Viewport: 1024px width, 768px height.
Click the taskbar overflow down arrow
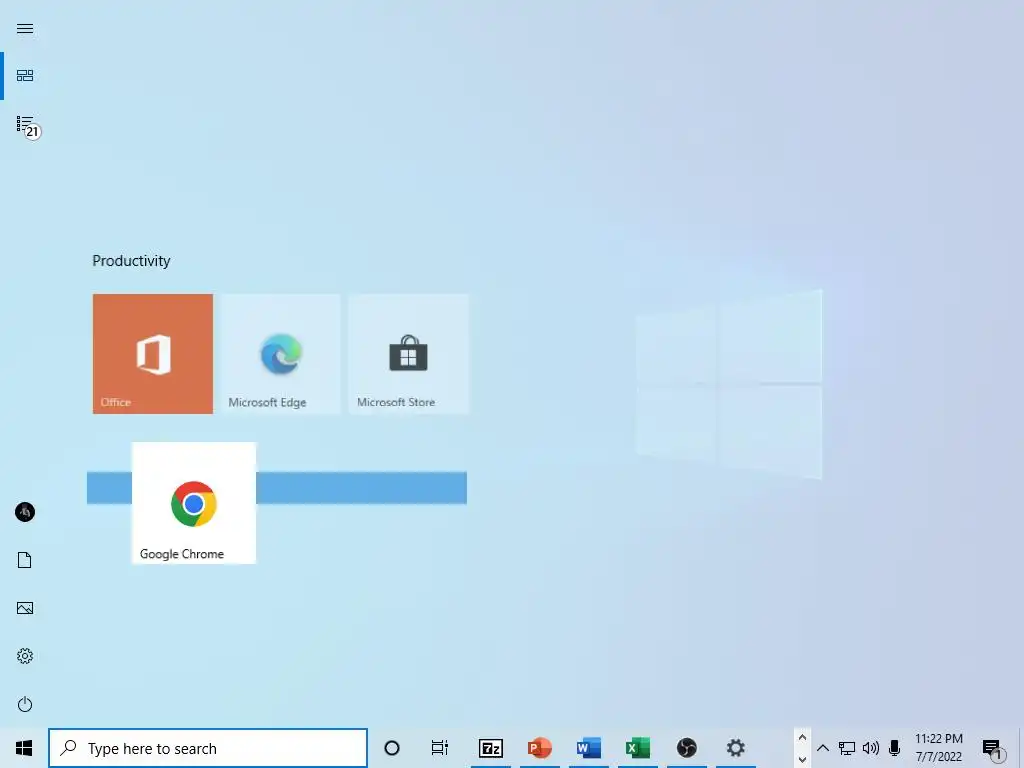(x=803, y=760)
